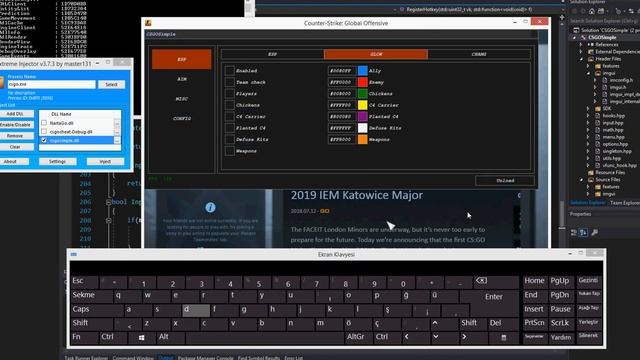Check the csgocheat-Debug.dll checkbox
The width and height of the screenshot is (640, 360).
click(x=44, y=131)
